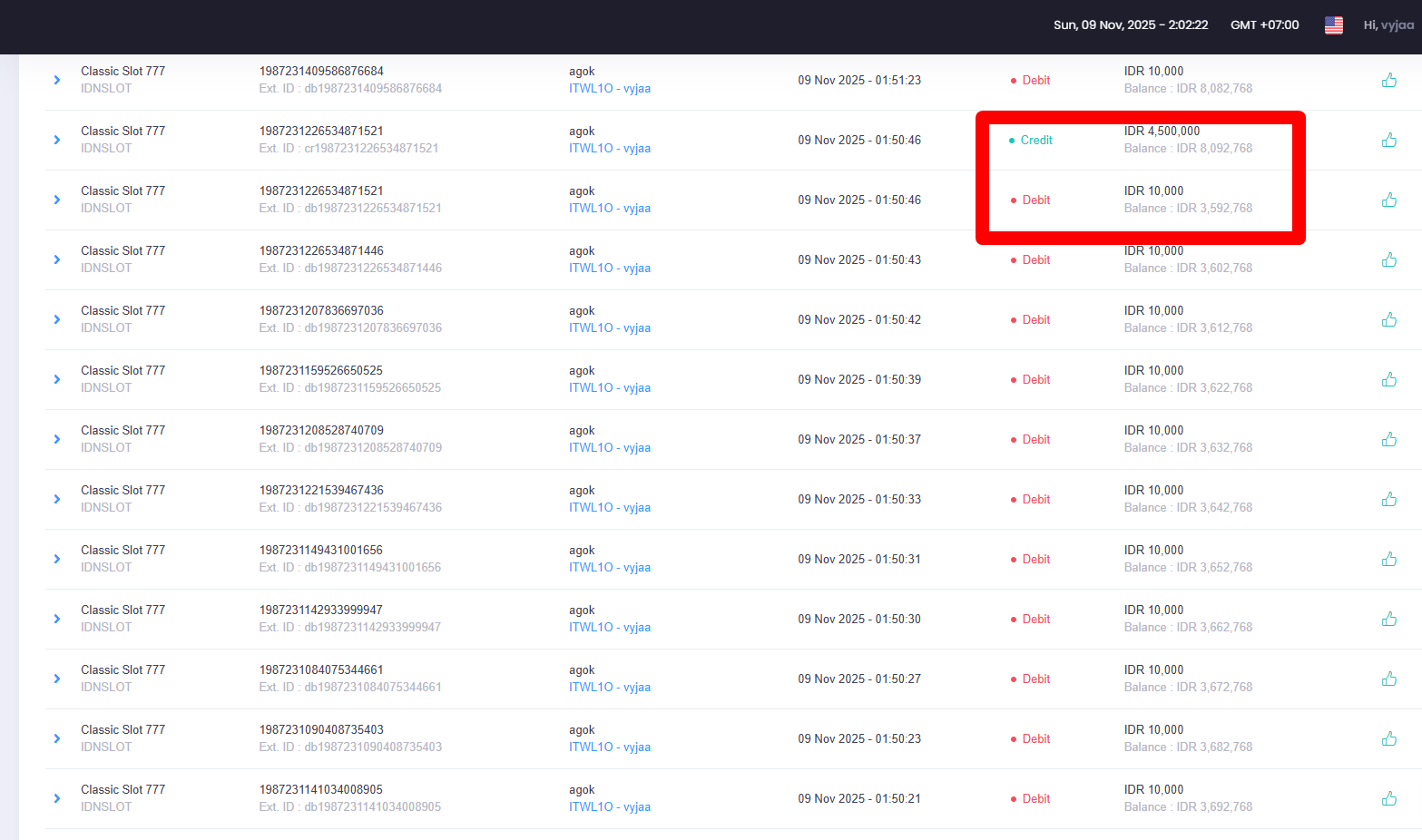The height and width of the screenshot is (840, 1422).
Task: Click Classic Slot 777 in row 1987231084075344661
Action: (x=123, y=669)
